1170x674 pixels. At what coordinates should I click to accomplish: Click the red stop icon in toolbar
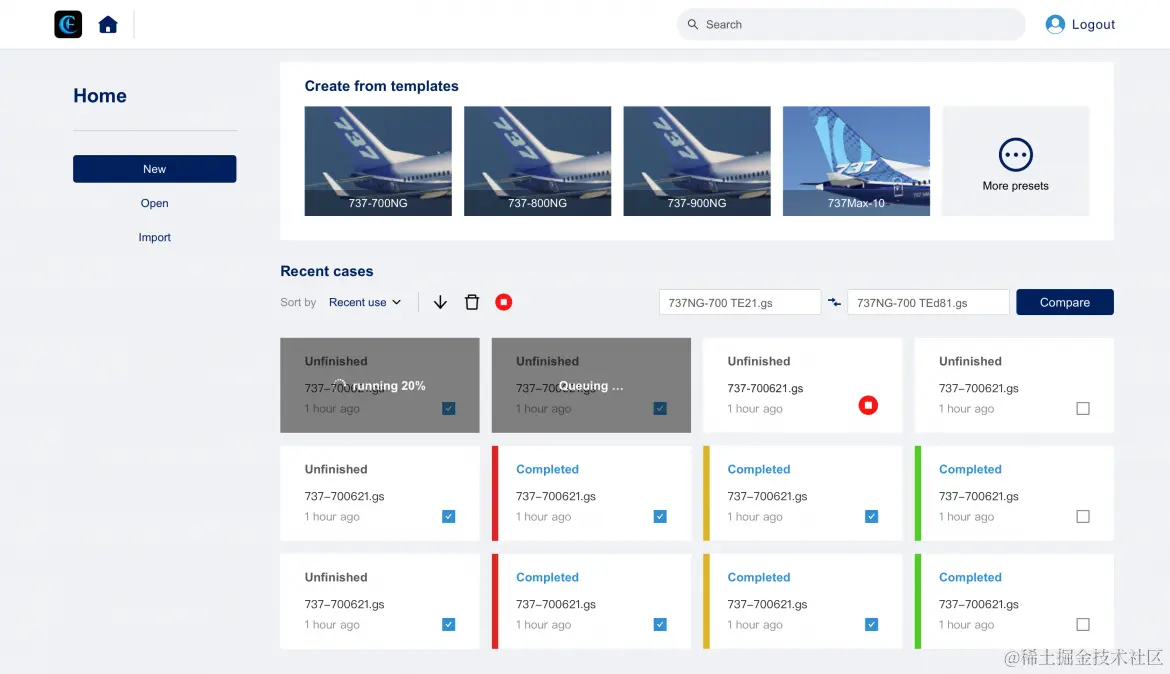tap(504, 302)
